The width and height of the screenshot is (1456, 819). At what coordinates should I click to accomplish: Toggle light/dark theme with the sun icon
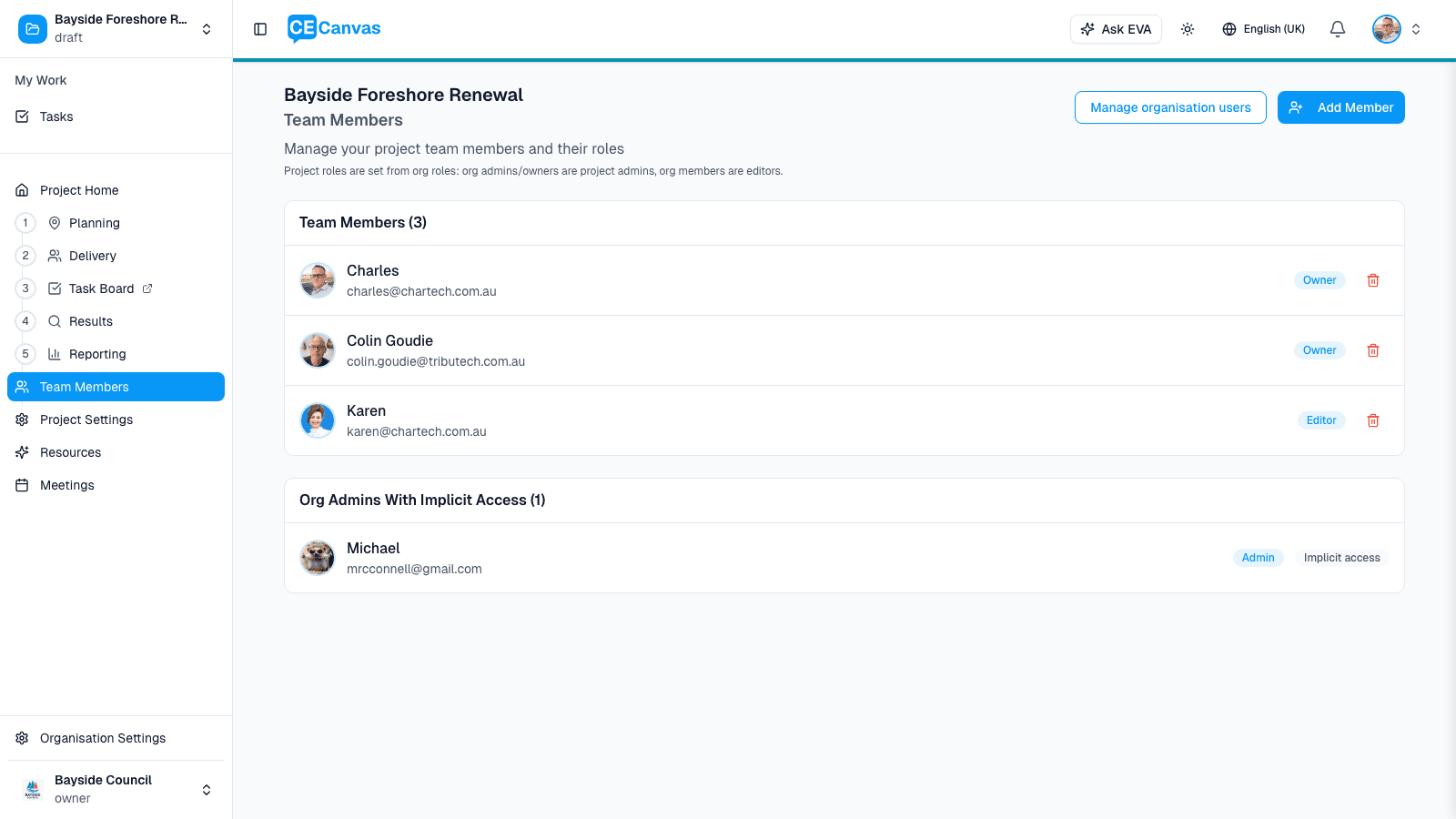click(x=1188, y=28)
